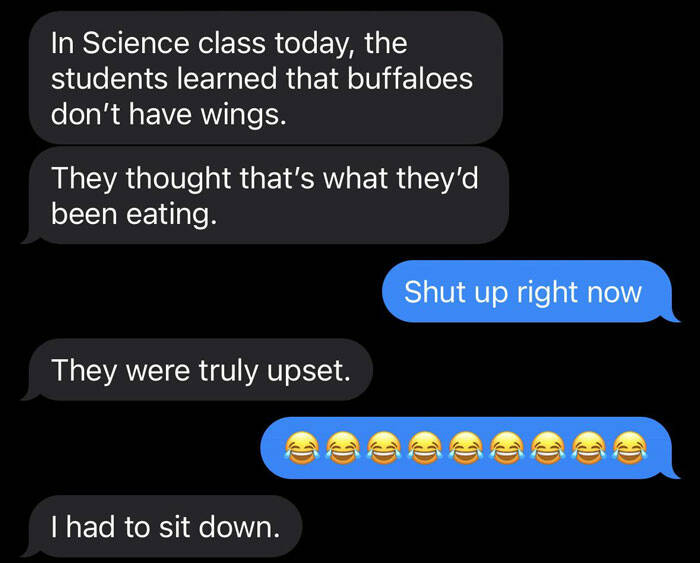Image resolution: width=700 pixels, height=563 pixels.
Task: Click the word "wings" in first message
Action: (243, 115)
